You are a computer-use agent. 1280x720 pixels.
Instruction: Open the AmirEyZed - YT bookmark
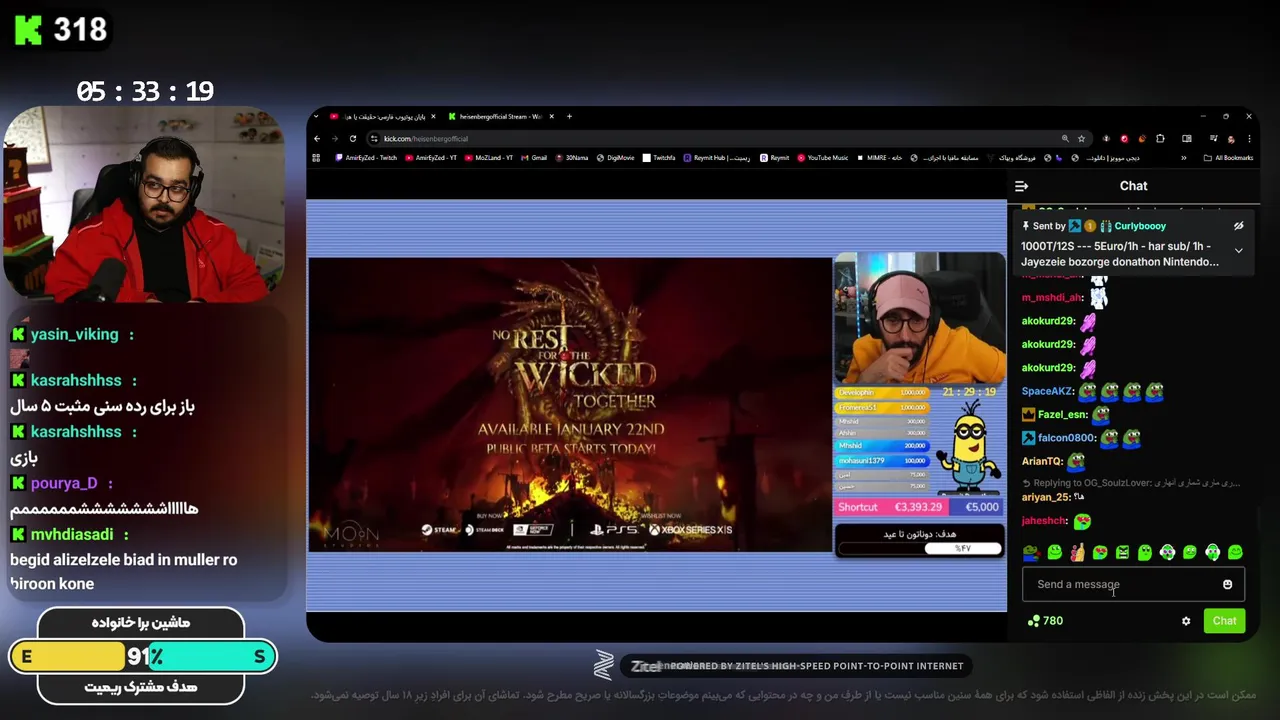431,158
